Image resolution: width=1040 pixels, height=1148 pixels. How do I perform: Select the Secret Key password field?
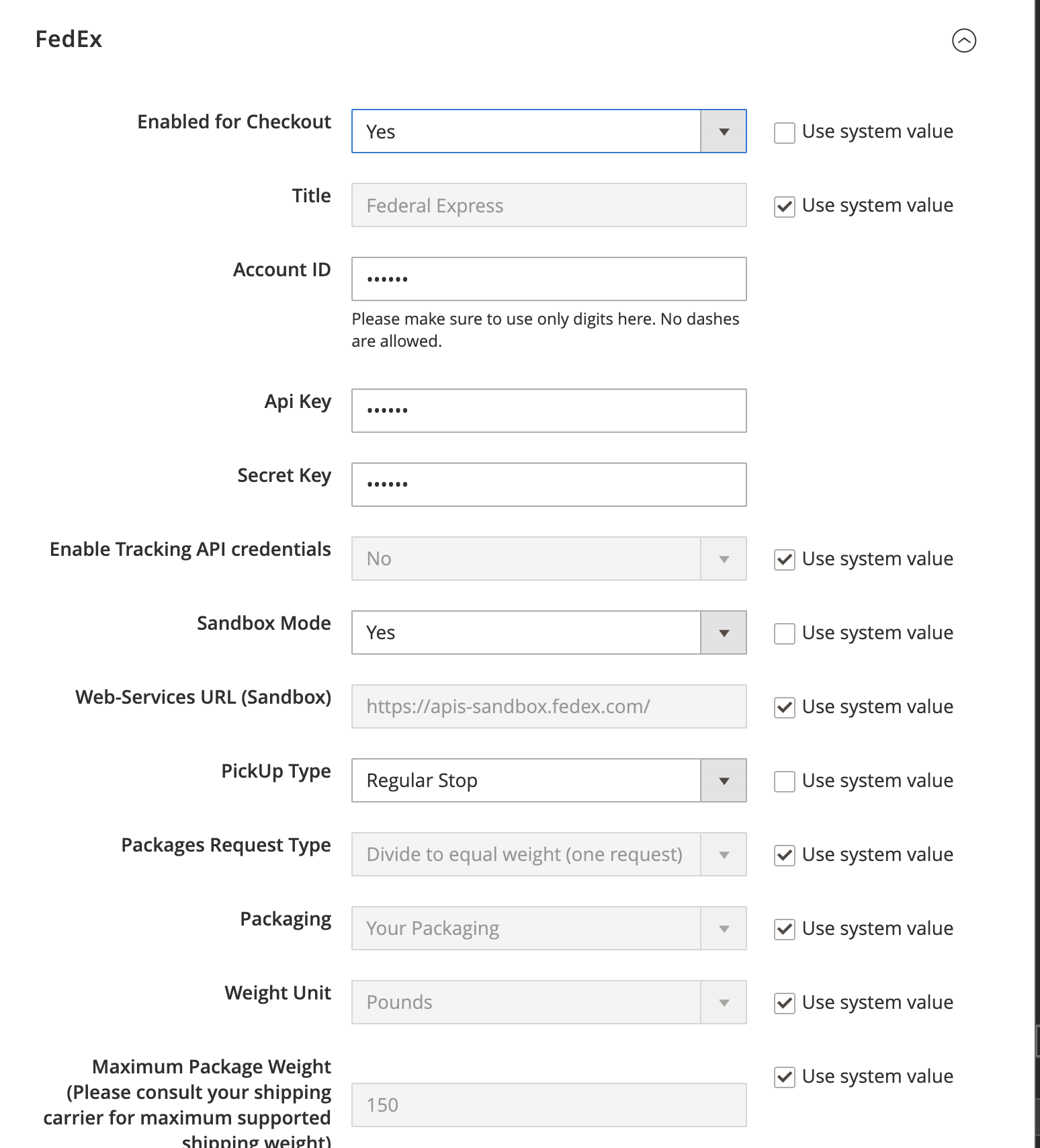tap(549, 485)
